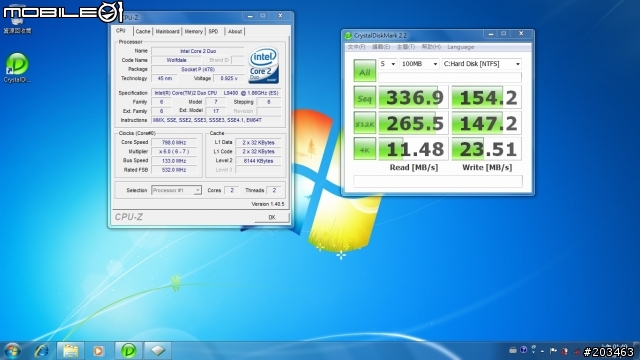640x360 pixels.
Task: Switch to the Cache tab
Action: pos(143,31)
